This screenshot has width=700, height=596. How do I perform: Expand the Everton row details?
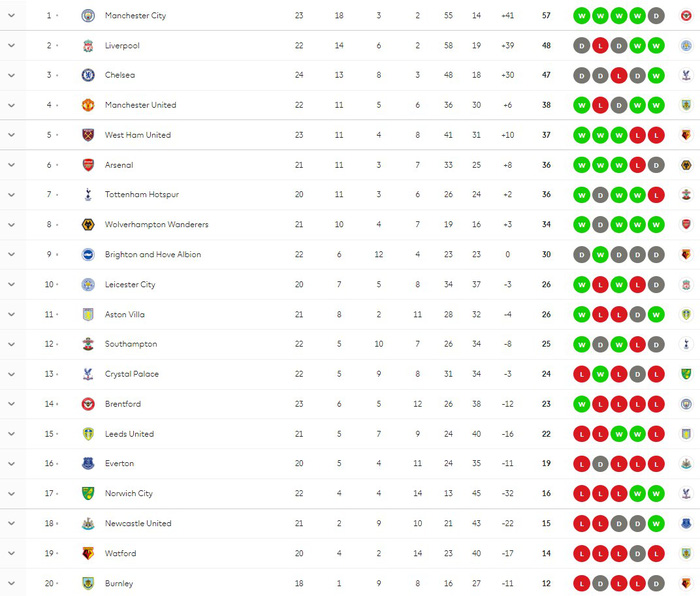pos(12,463)
